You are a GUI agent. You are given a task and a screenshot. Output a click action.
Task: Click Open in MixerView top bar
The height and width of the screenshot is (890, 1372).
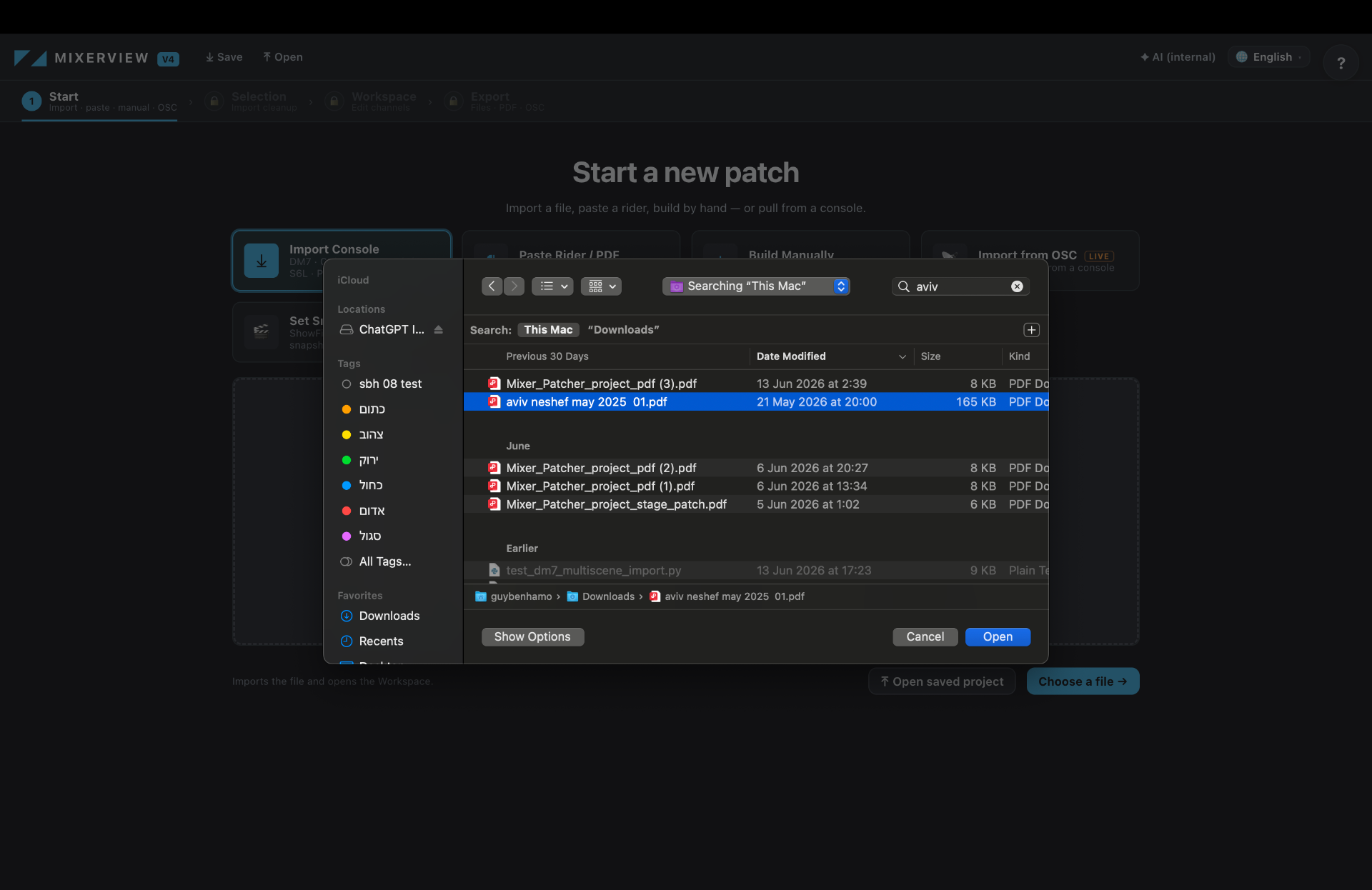pos(282,57)
